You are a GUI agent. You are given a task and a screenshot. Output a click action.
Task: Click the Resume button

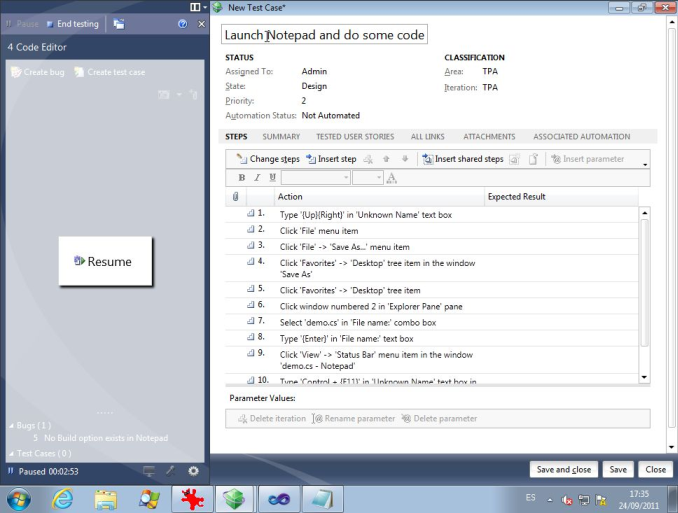tap(105, 261)
